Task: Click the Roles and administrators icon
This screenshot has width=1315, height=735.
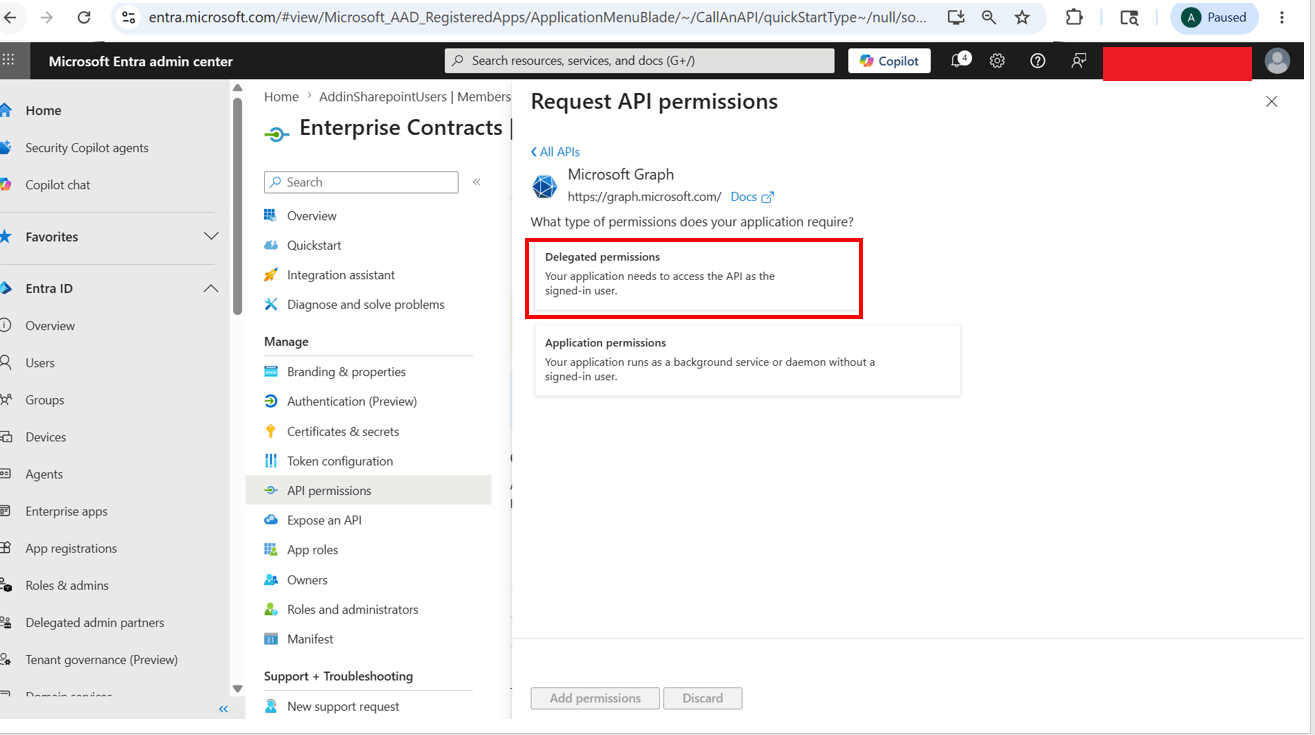Action: 271,609
